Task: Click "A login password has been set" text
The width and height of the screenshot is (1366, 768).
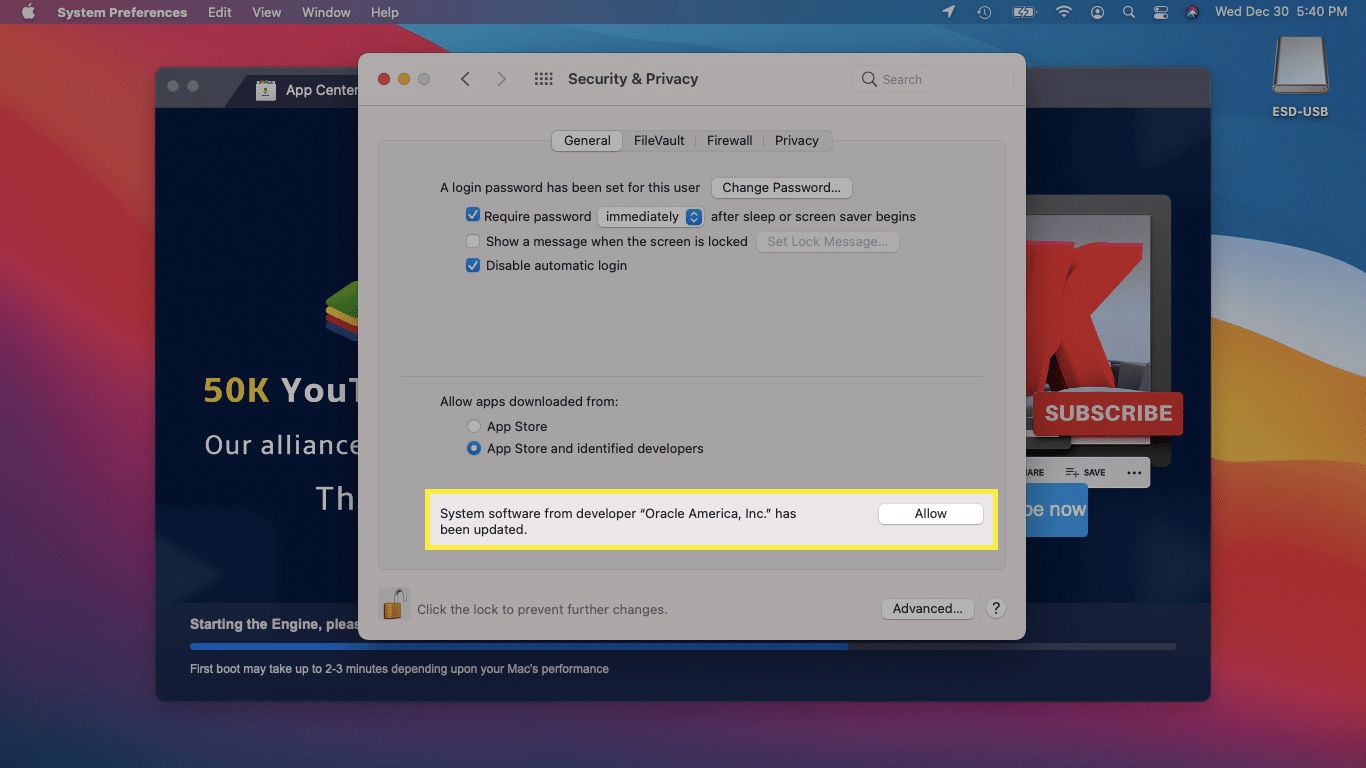Action: pos(570,187)
